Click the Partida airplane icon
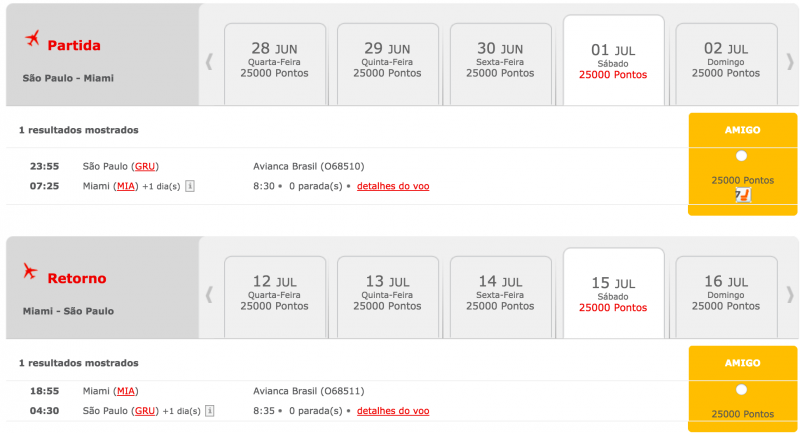Image resolution: width=800 pixels, height=433 pixels. [33, 40]
